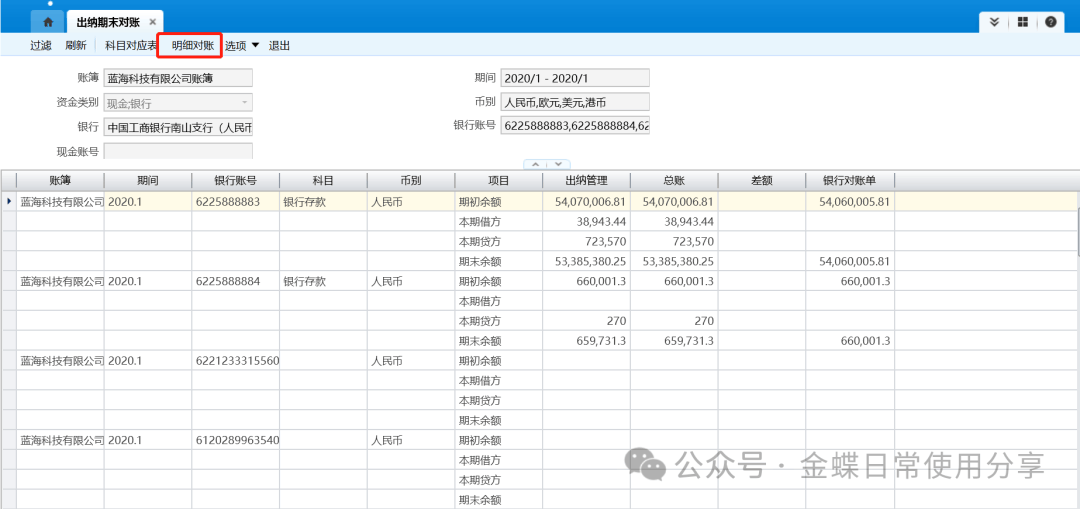Open the 资金类别 dropdown
The image size is (1080, 509).
click(x=178, y=102)
